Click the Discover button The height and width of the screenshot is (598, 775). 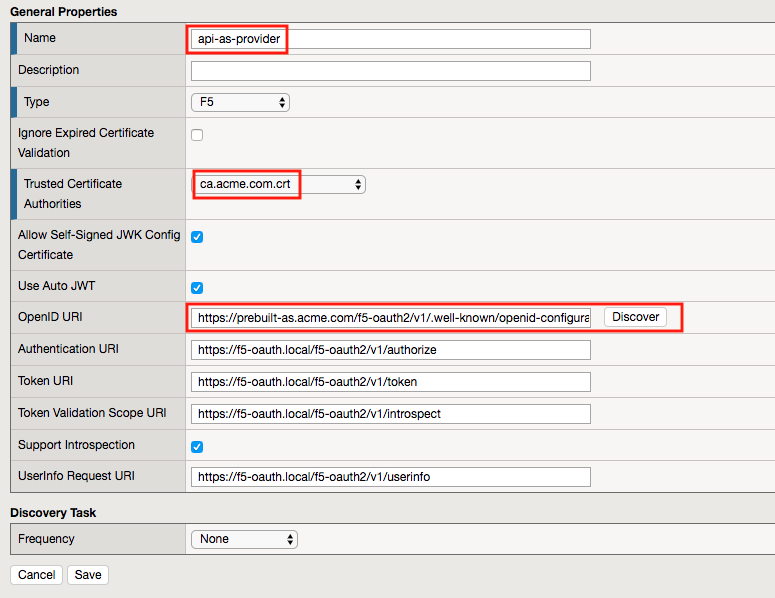pyautogui.click(x=635, y=317)
